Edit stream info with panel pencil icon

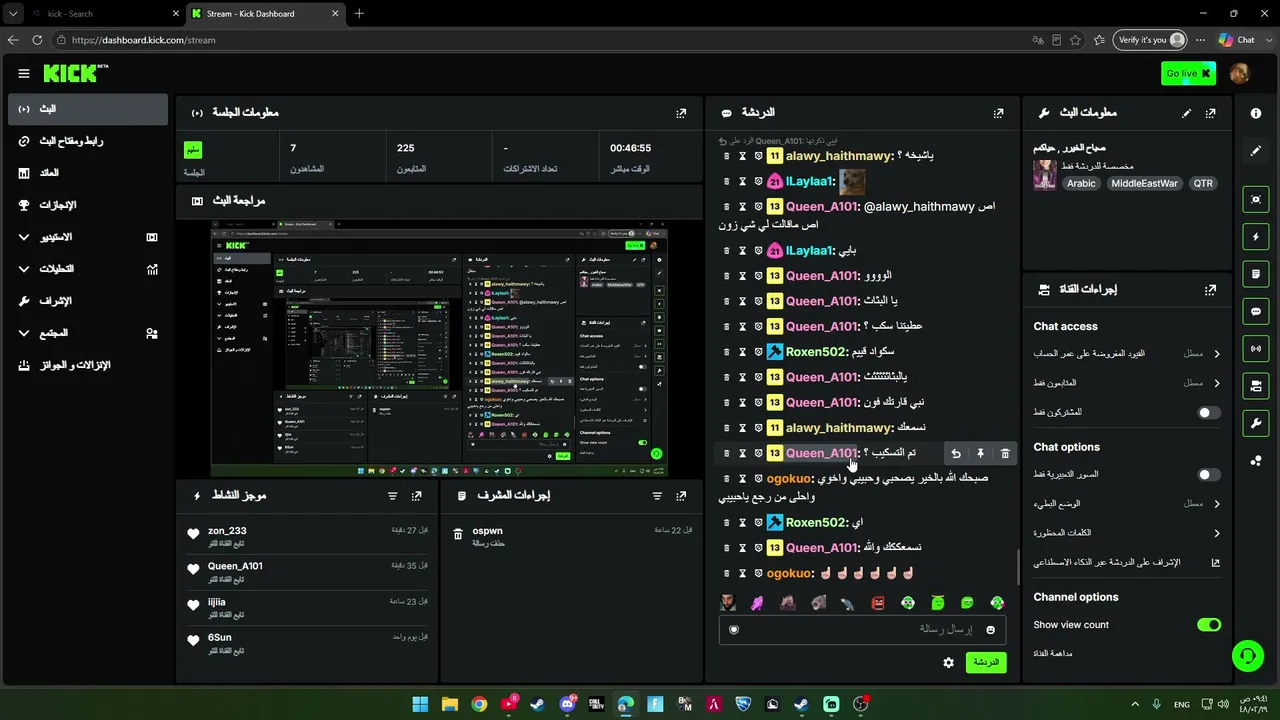coord(1187,113)
